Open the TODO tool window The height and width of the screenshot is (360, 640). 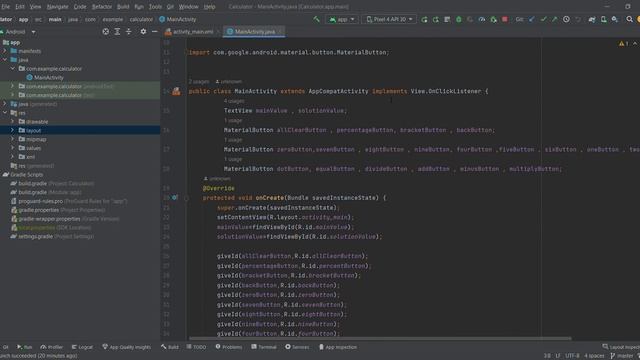click(x=196, y=347)
